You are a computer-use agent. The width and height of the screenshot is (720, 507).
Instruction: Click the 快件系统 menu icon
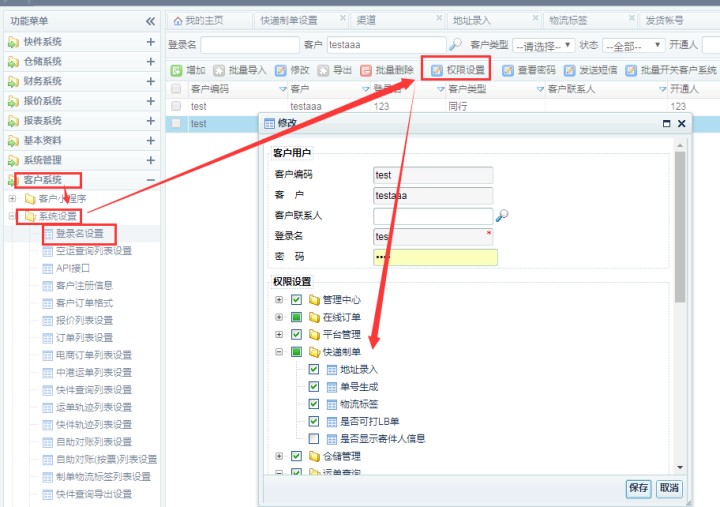13,42
